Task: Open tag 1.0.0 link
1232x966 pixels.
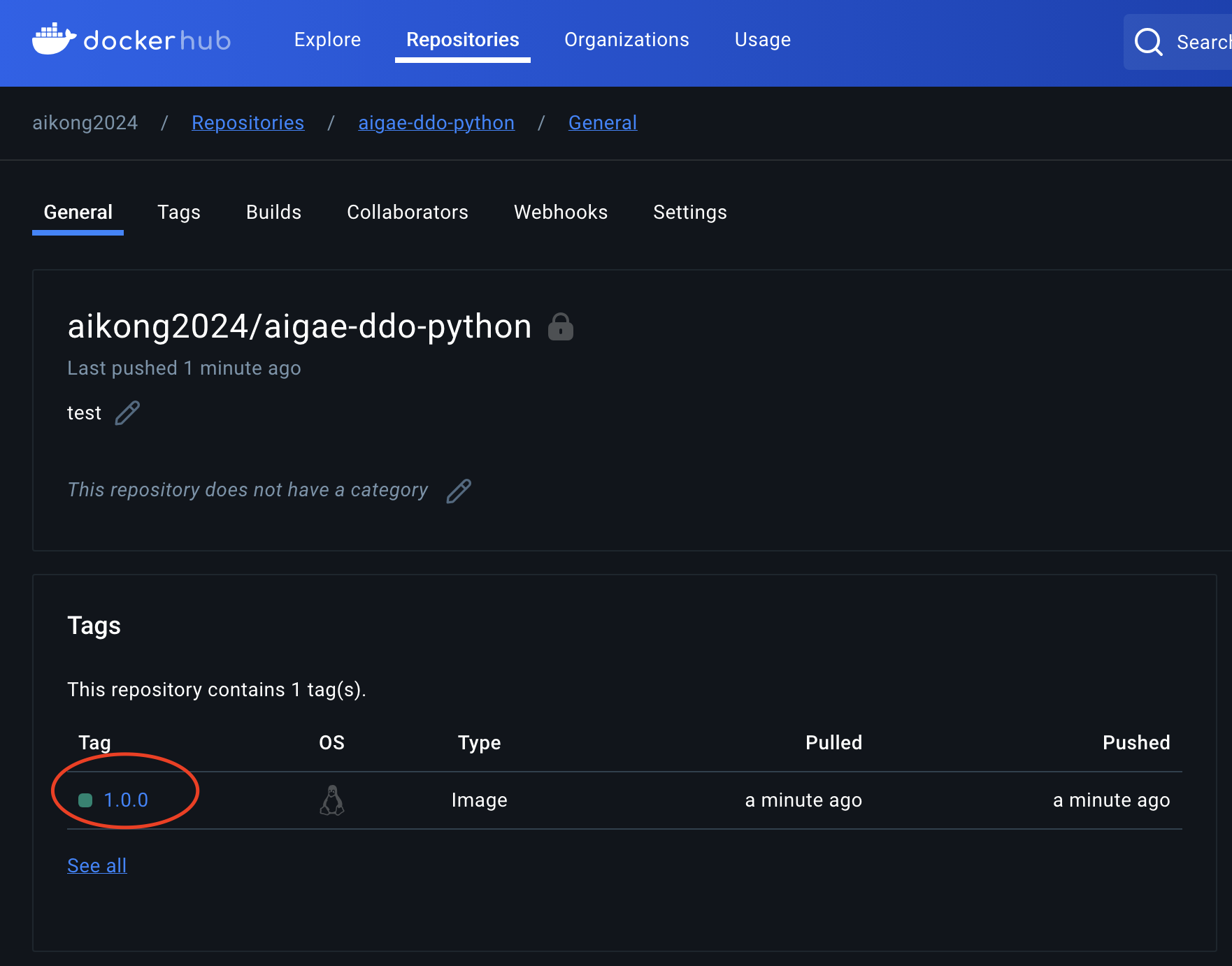Action: [x=126, y=800]
